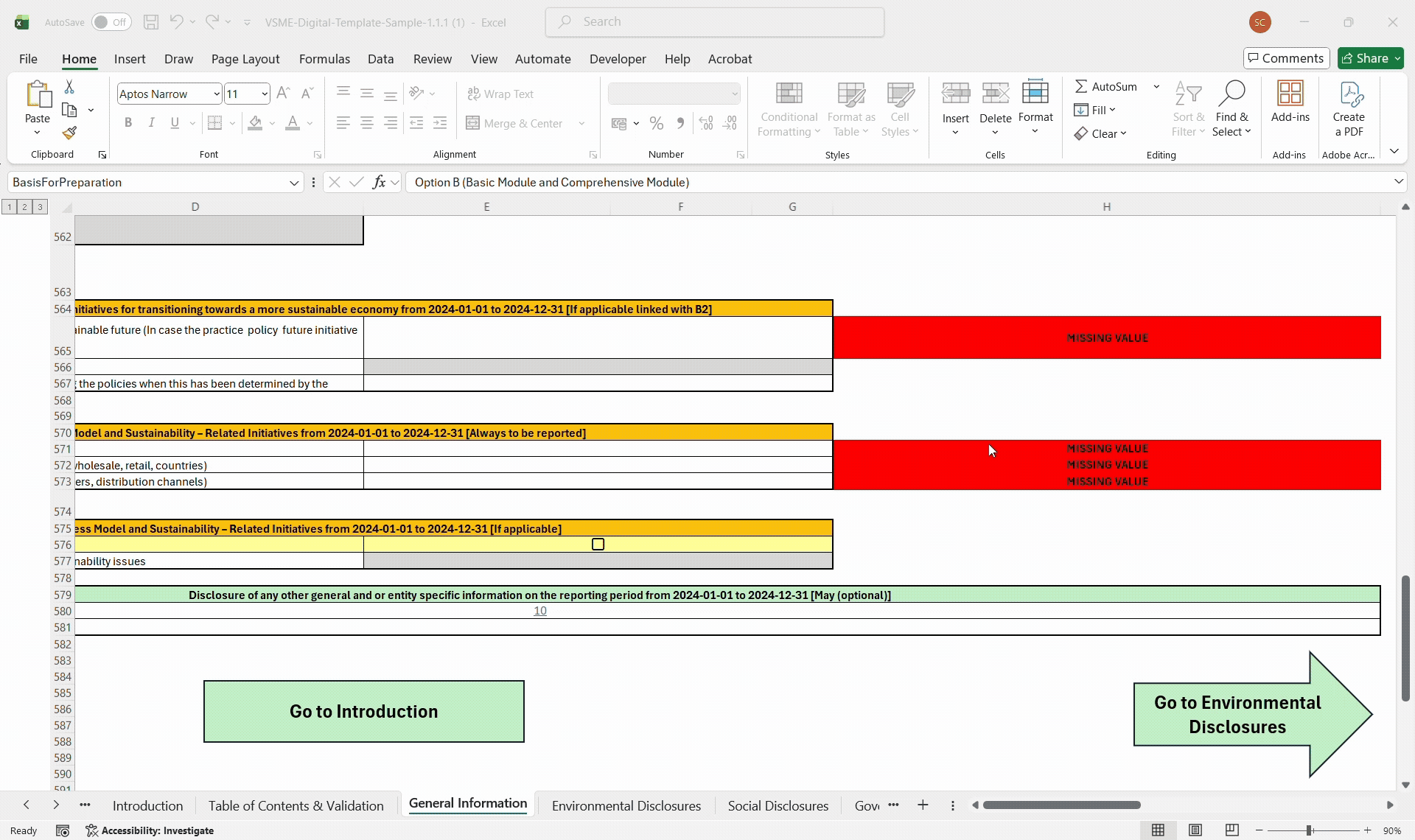Image resolution: width=1415 pixels, height=840 pixels.
Task: Expand the formula bar
Action: point(1398,182)
